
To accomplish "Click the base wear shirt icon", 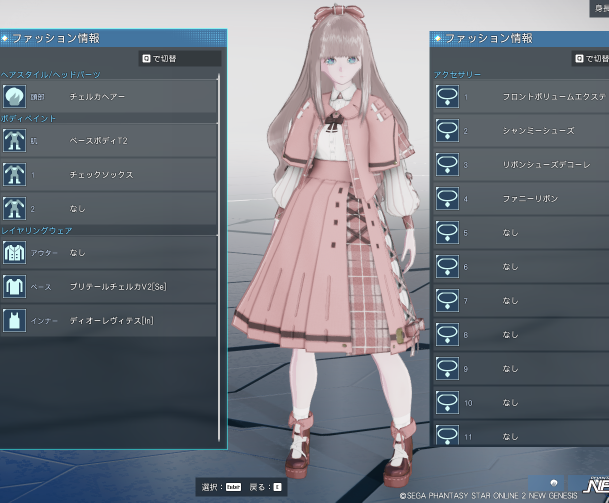I will (14, 287).
